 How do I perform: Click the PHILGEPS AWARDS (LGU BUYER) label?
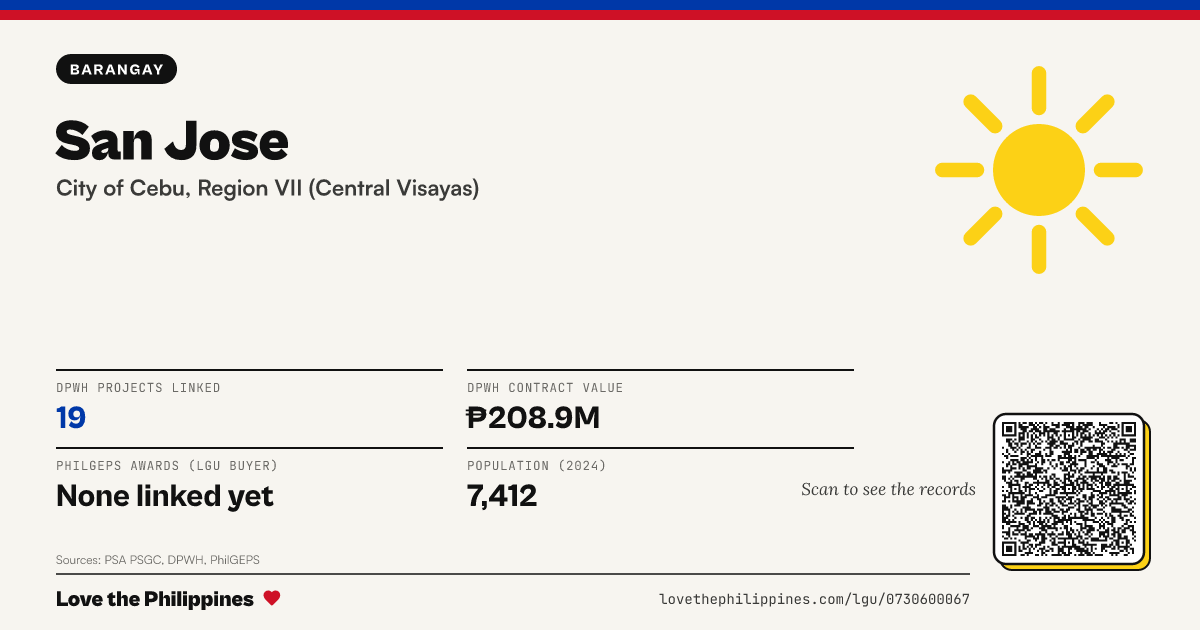tap(167, 466)
